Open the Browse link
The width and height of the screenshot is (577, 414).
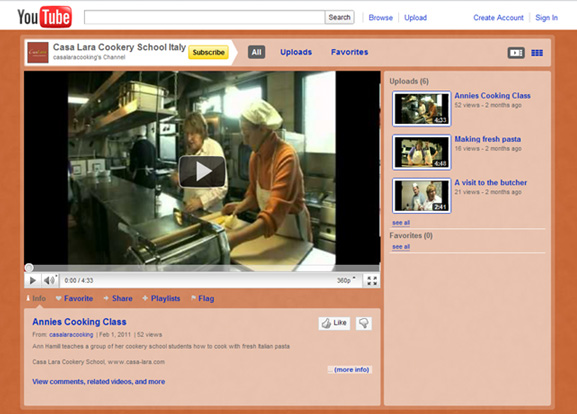coord(380,18)
